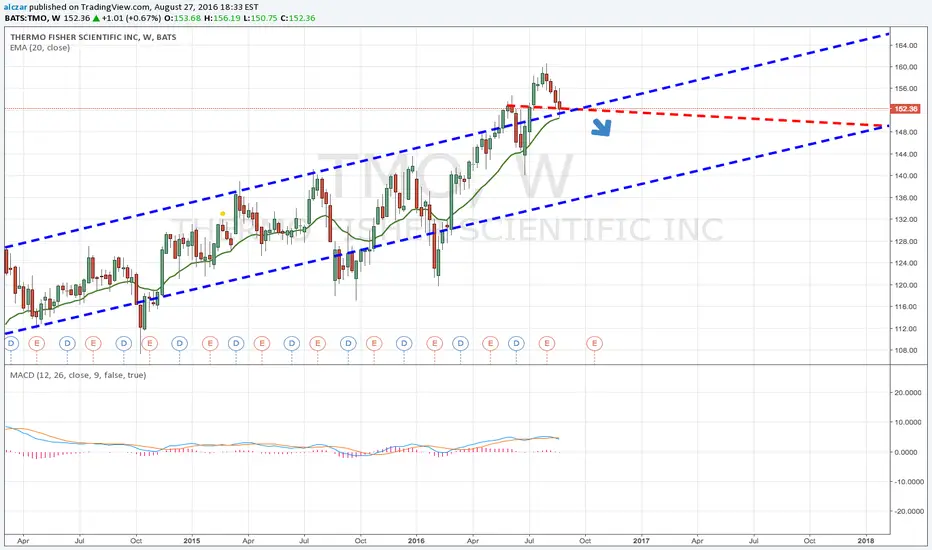Click the 148.00 price axis label
932x550 pixels.
click(x=906, y=132)
